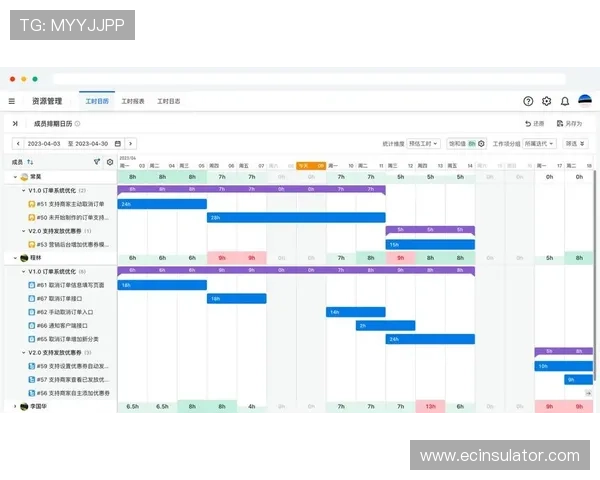Switch to the 工时日历 tab
Screen dimensions: 600x480
click(97, 101)
